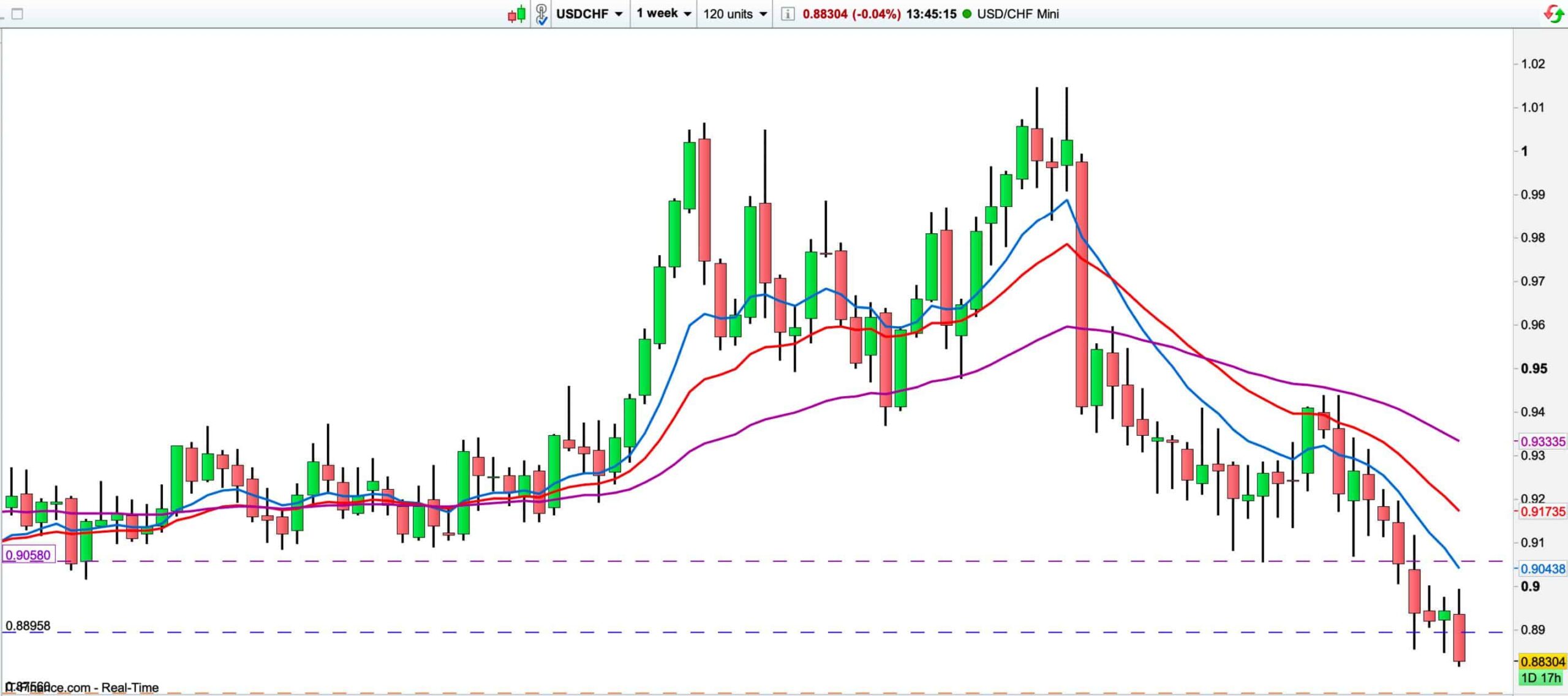Click the green market status dot
Image resolution: width=1568 pixels, height=696 pixels.
point(967,13)
